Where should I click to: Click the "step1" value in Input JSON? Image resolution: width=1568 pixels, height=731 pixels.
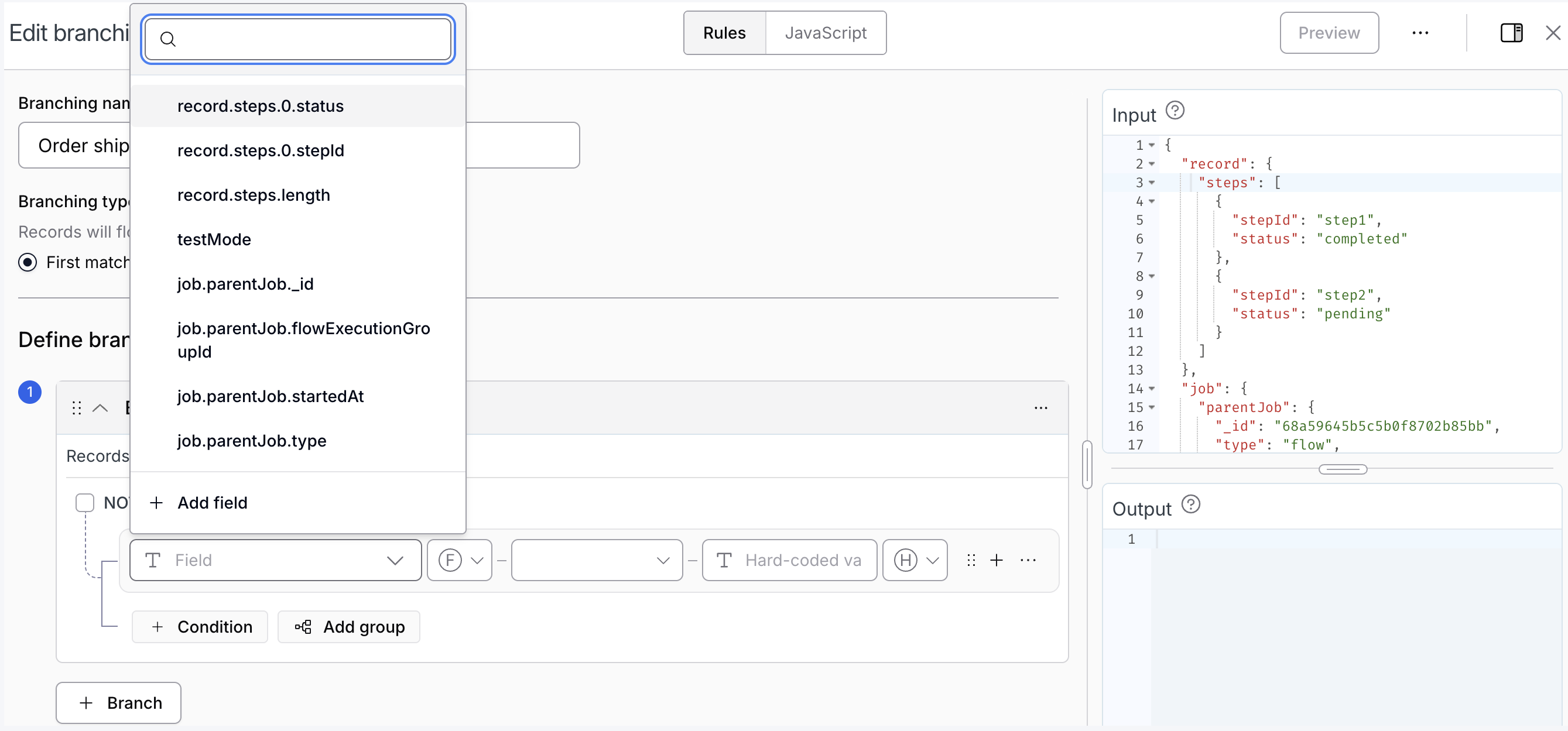[x=1344, y=220]
